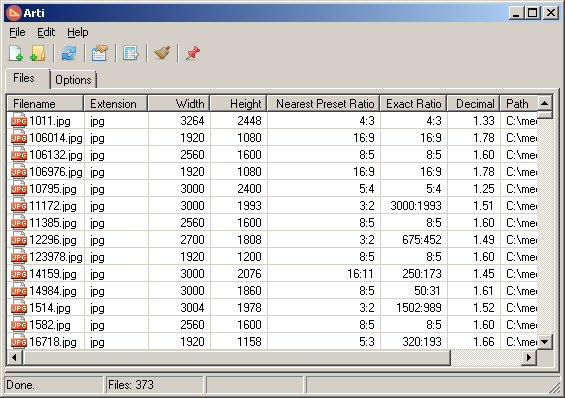Open the File menu
The width and height of the screenshot is (565, 398).
17,32
